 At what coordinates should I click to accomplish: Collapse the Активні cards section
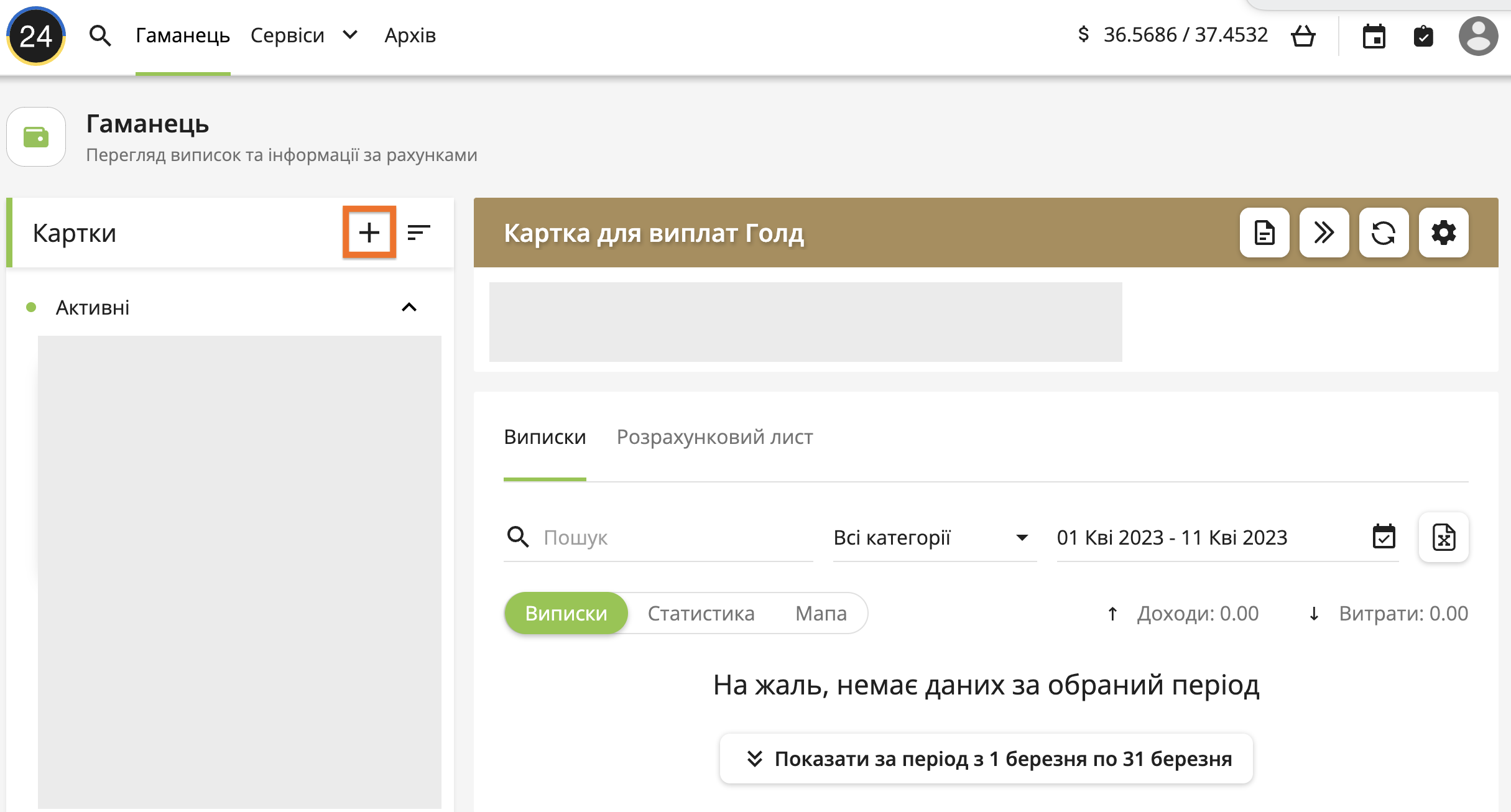[409, 307]
